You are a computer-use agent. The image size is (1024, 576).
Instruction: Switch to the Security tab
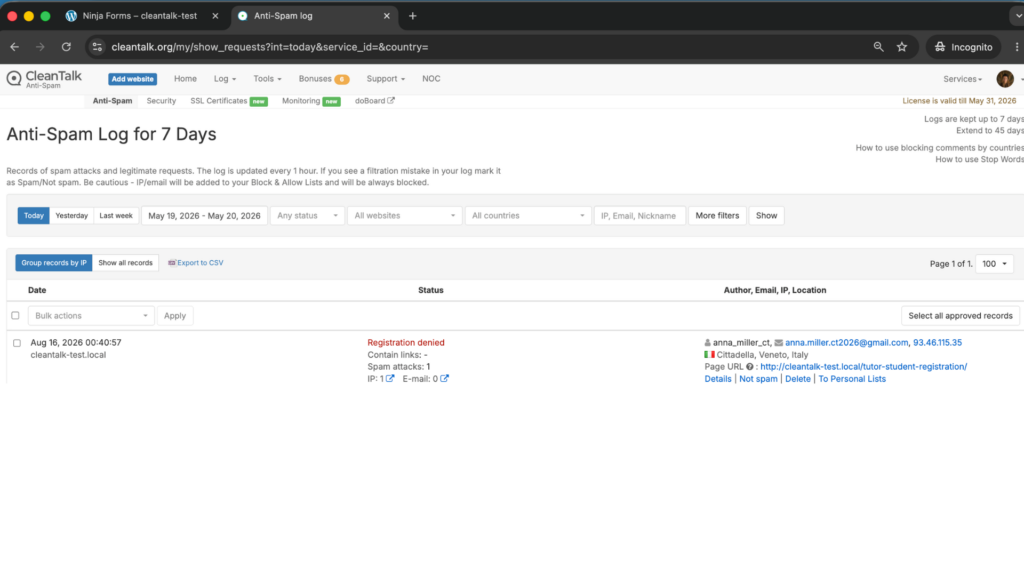(161, 101)
